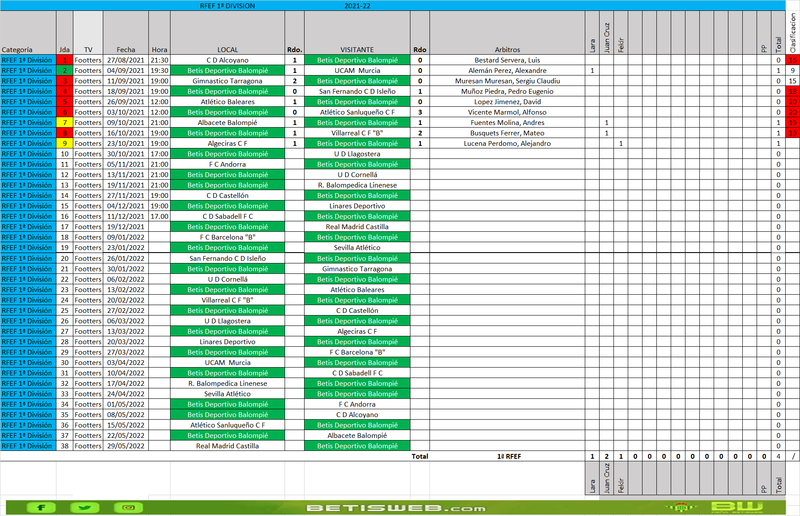Click the 'VISITANTE' column header
The image size is (800, 516).
357,33
